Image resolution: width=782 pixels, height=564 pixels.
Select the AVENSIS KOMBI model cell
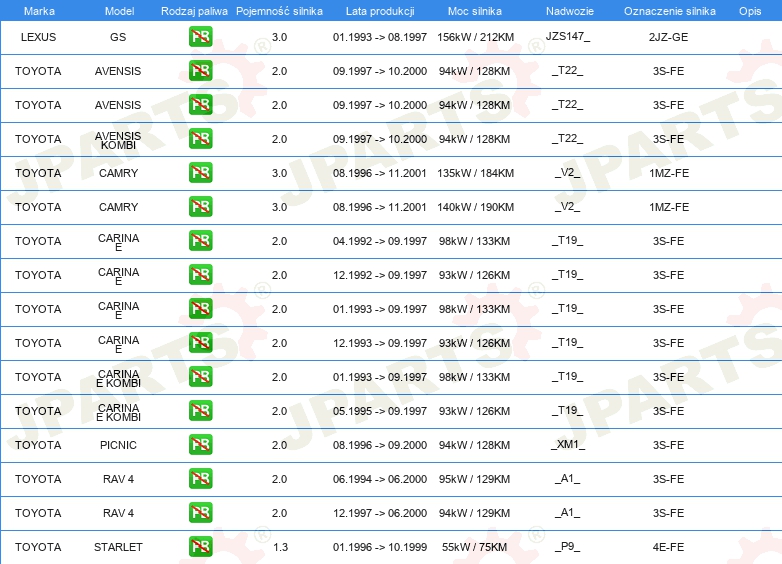pos(118,140)
